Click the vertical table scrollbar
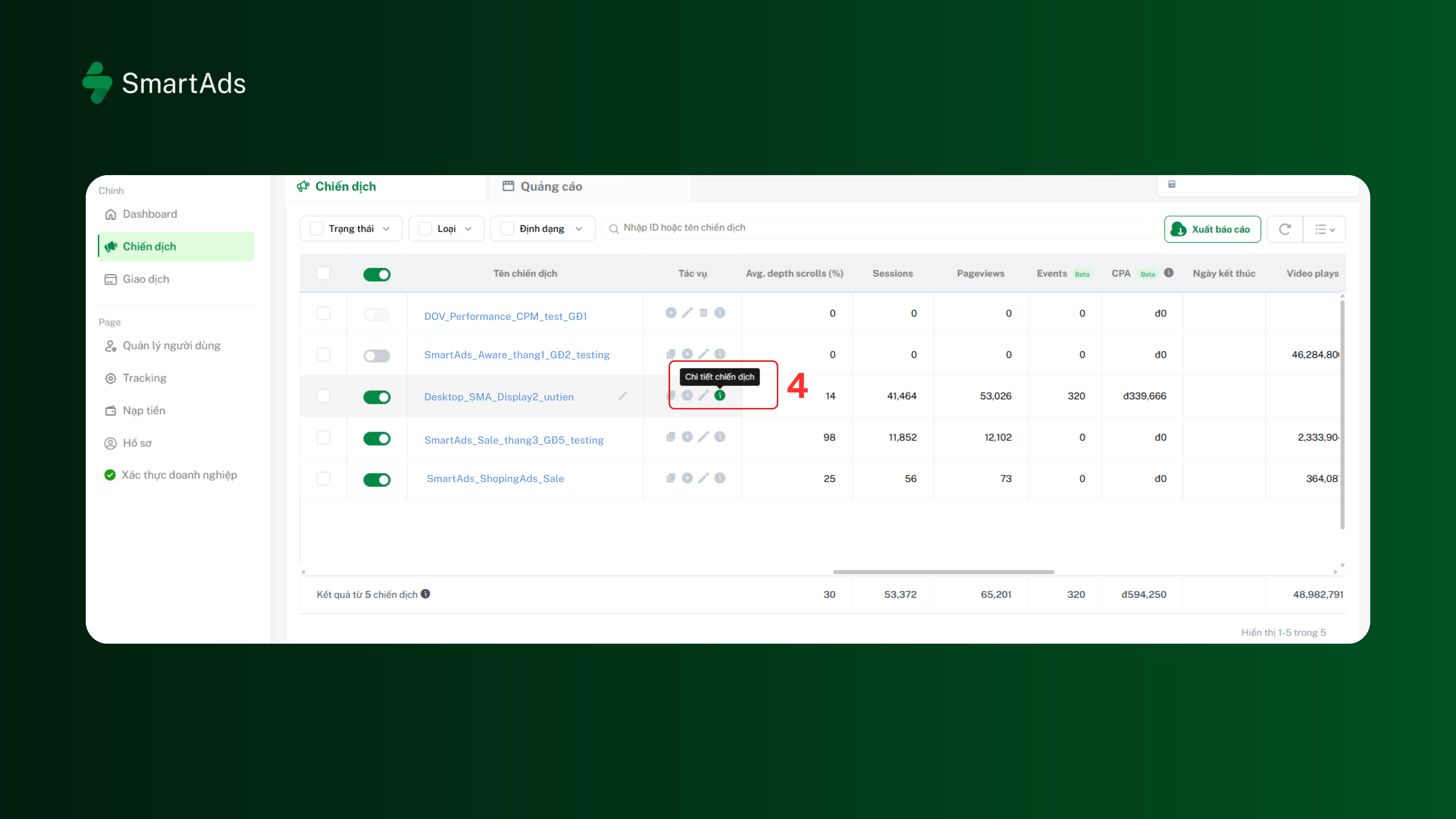Viewport: 1456px width, 819px height. [1342, 414]
